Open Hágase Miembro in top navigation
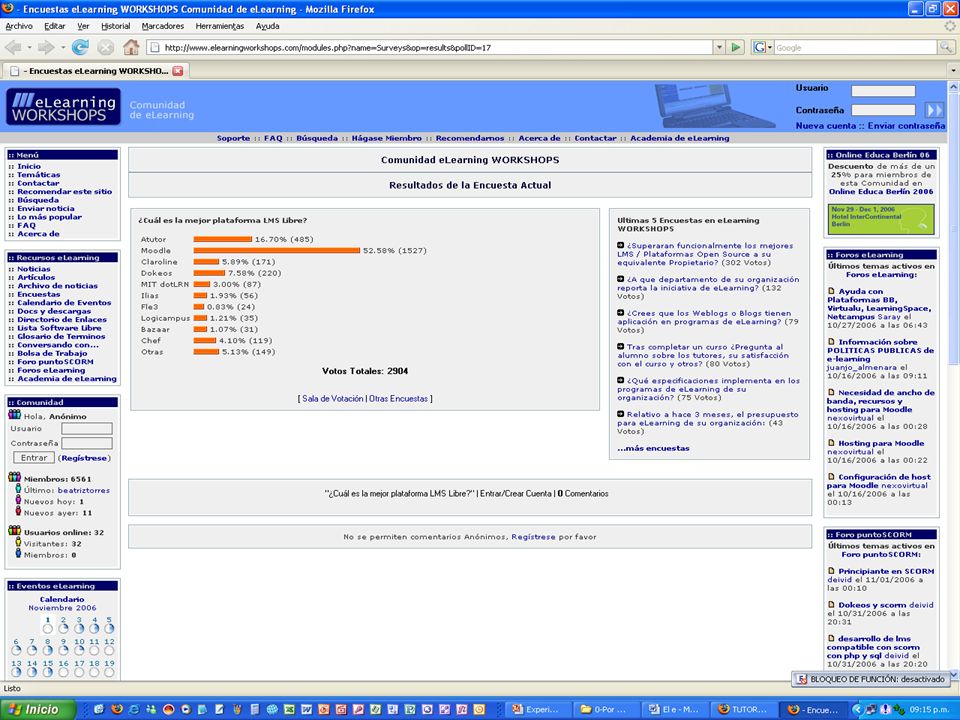 pyautogui.click(x=386, y=138)
